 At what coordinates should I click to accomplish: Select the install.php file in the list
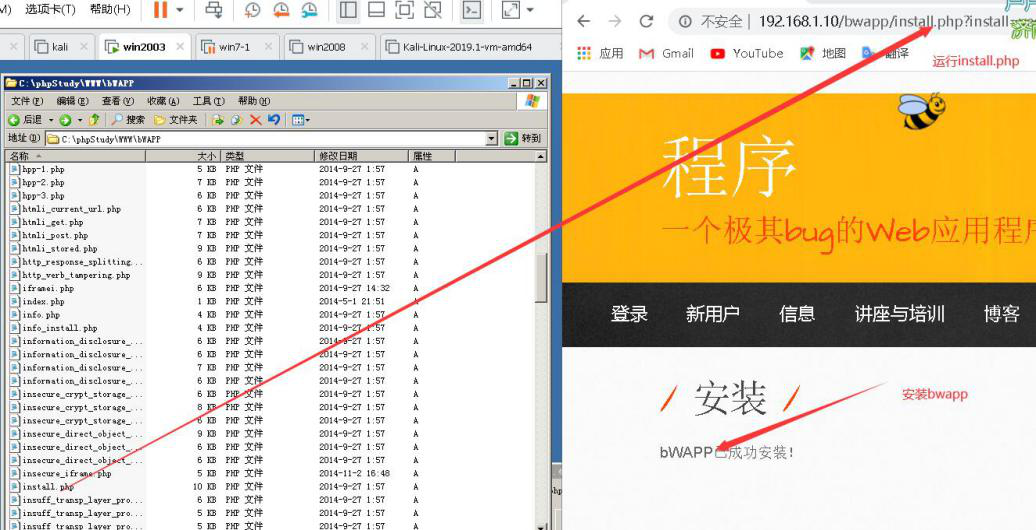[48, 486]
